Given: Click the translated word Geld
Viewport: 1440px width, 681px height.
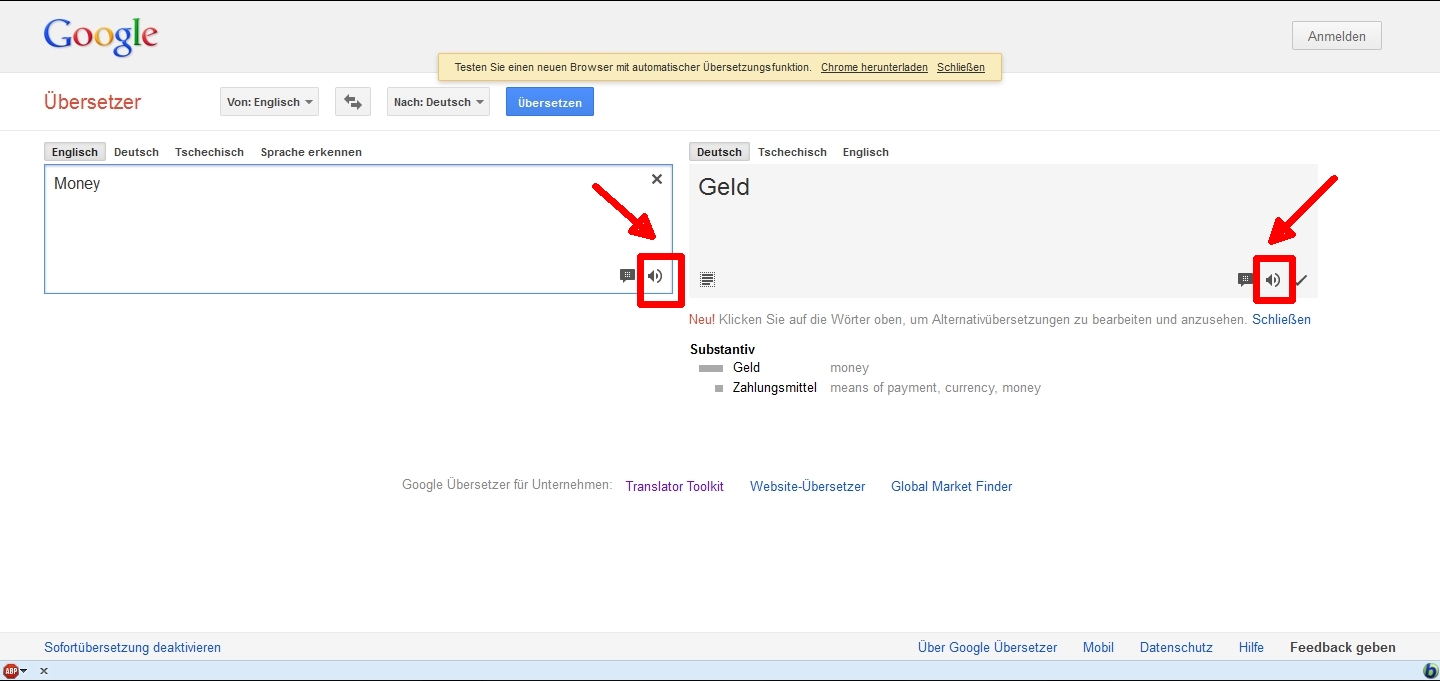Looking at the screenshot, I should coord(724,187).
